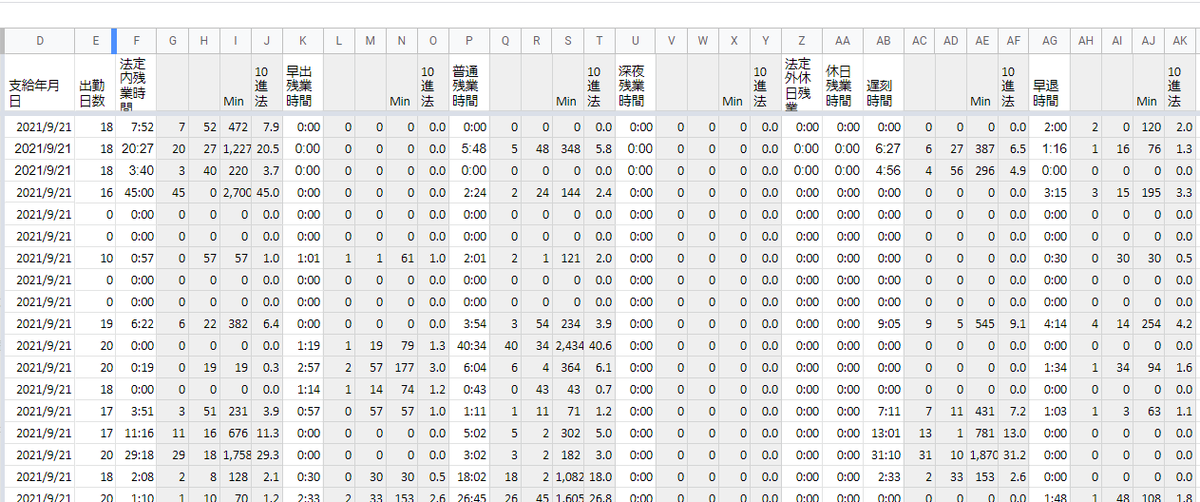Select the cell containing 6:22
This screenshot has width=1200, height=502.
[136, 323]
